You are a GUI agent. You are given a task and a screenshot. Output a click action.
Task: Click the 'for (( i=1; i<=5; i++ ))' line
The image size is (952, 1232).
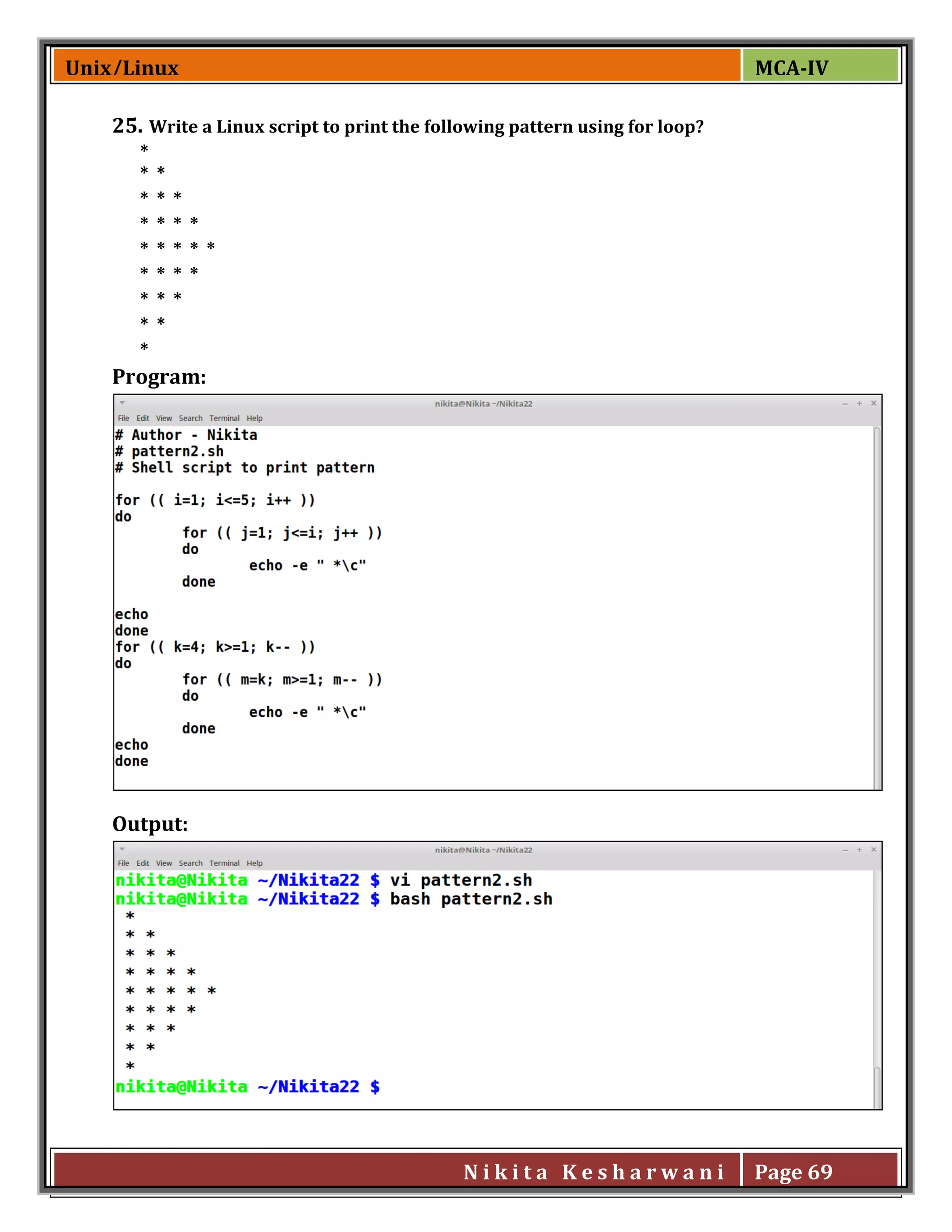click(215, 500)
